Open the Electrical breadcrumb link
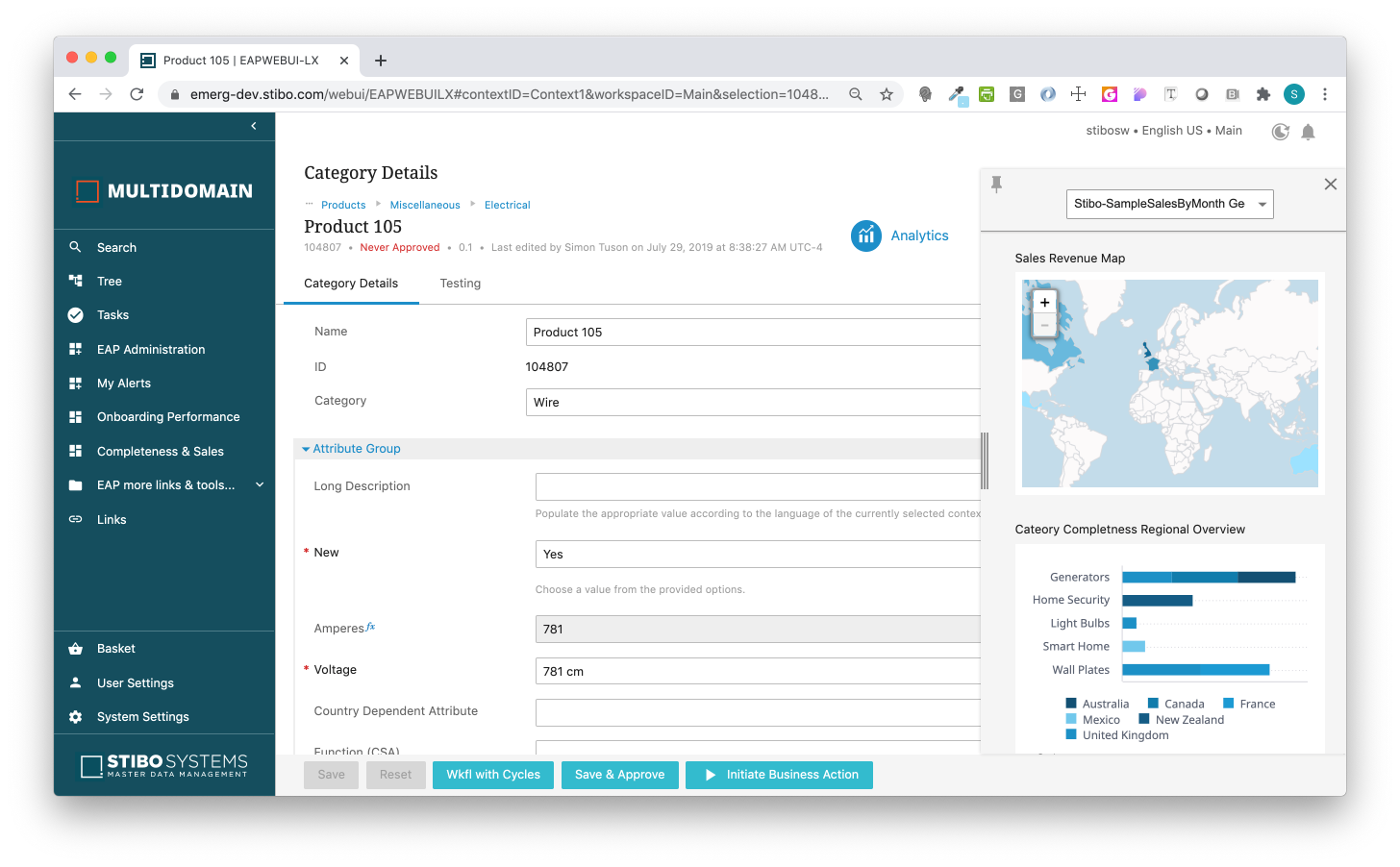Viewport: 1400px width, 867px height. pos(507,205)
